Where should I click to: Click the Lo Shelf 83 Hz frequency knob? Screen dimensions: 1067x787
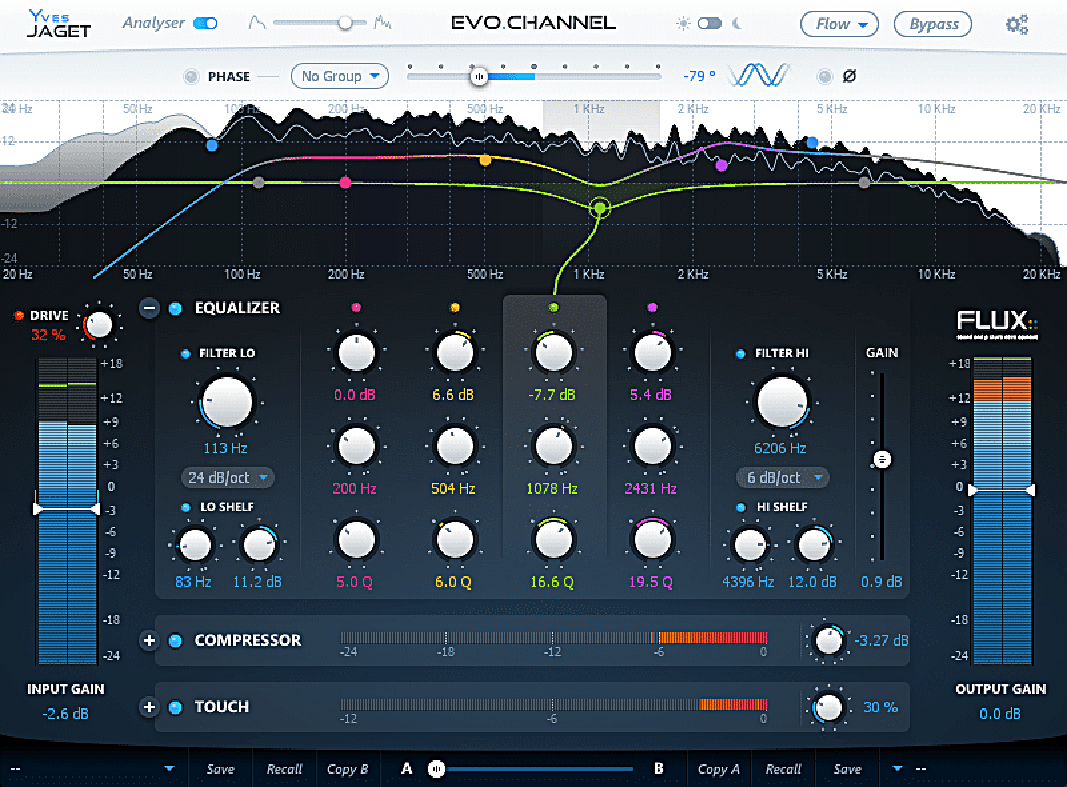click(195, 545)
